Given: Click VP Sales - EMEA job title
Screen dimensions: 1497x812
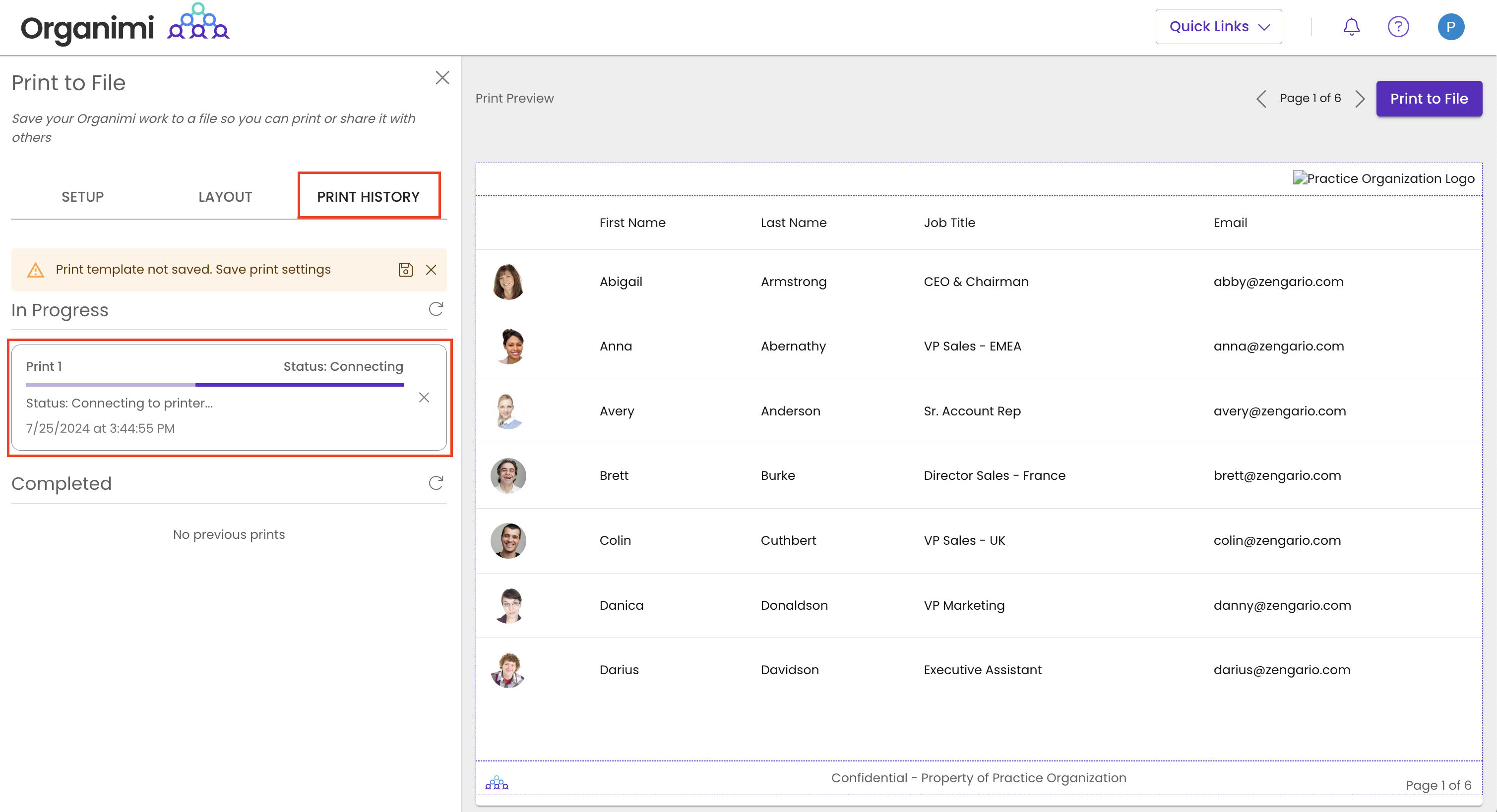Looking at the screenshot, I should pos(972,346).
